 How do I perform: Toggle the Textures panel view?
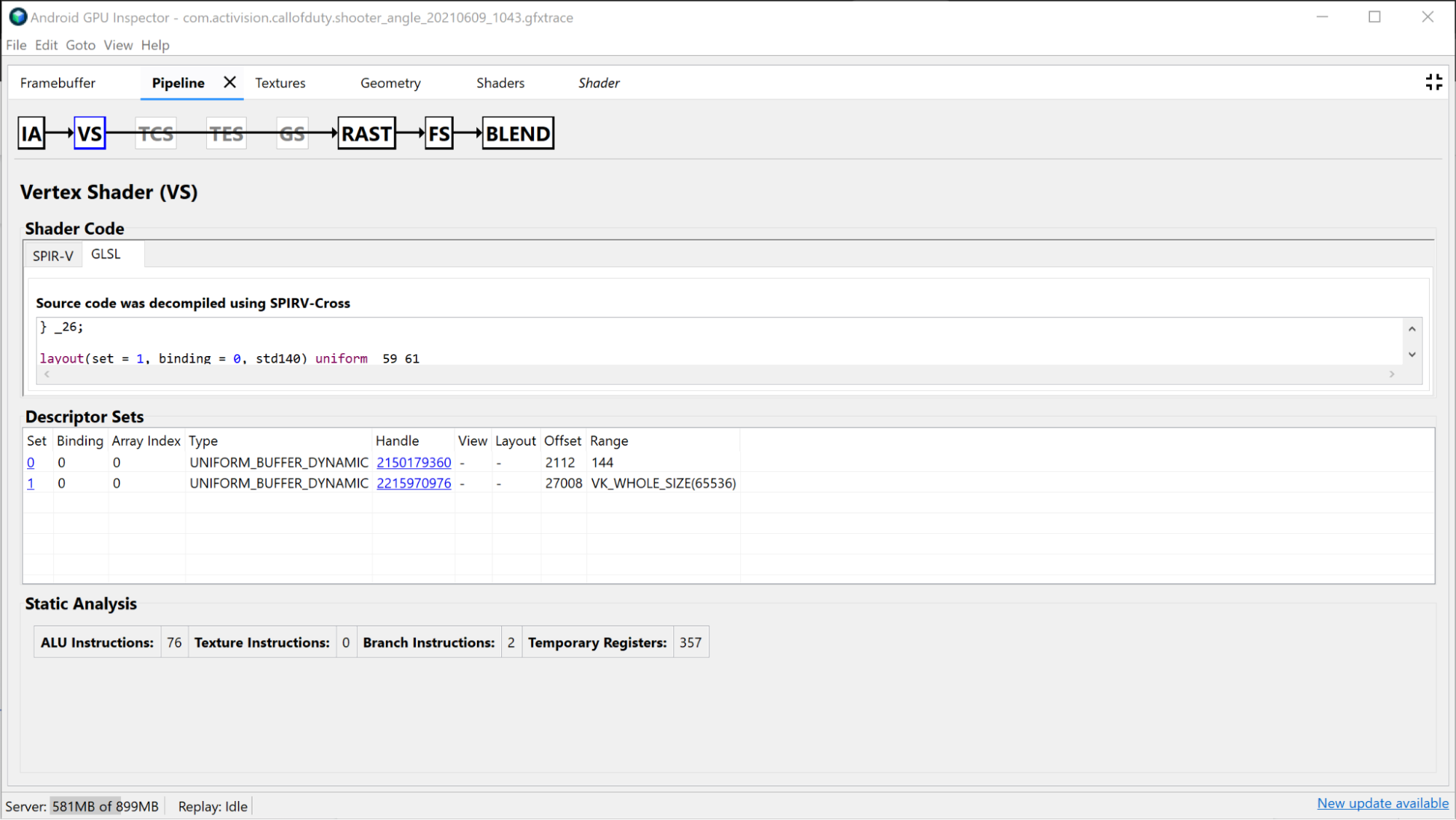(280, 83)
